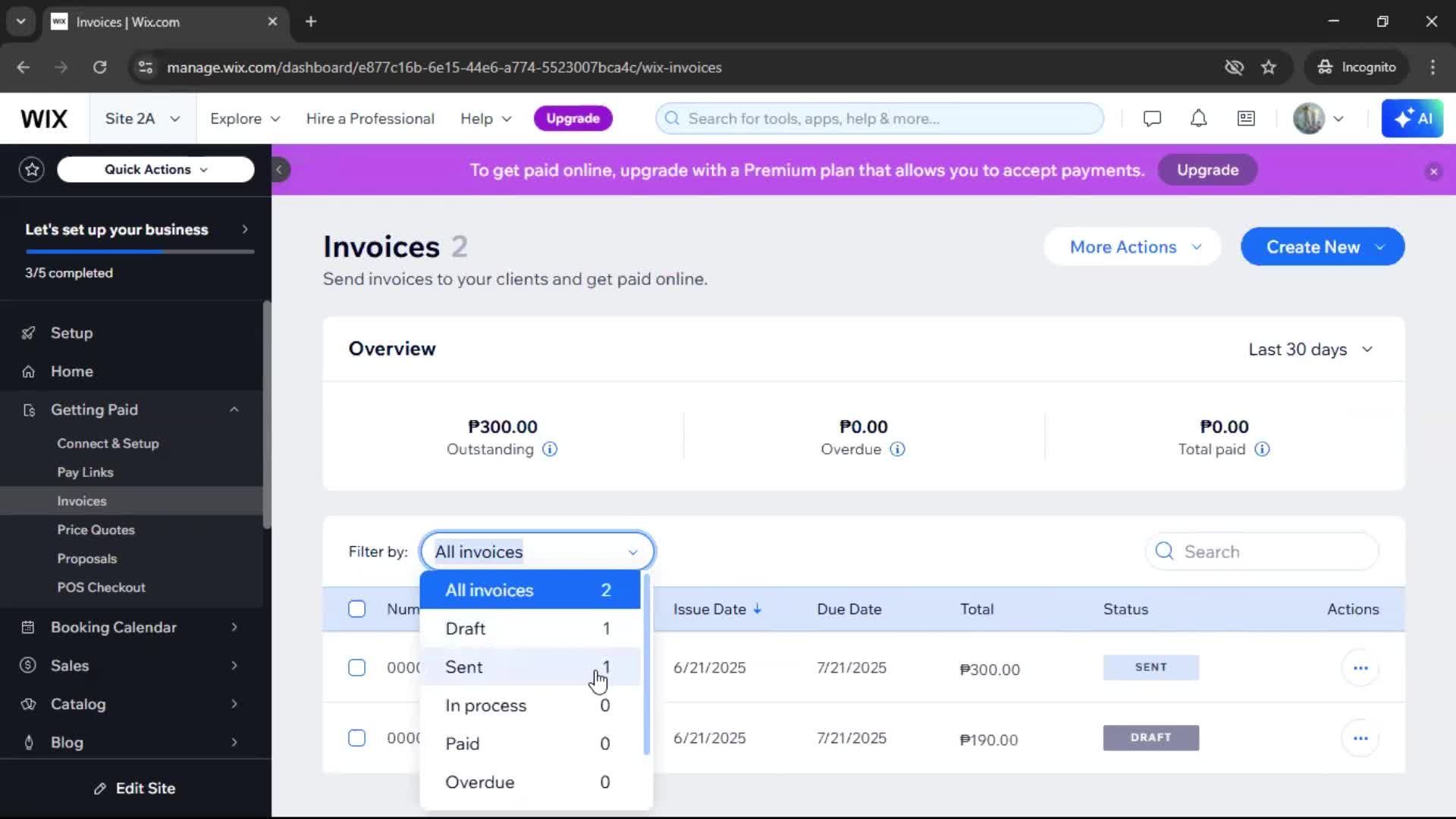The width and height of the screenshot is (1456, 819).
Task: Change the Last 30 days period
Action: tap(1311, 350)
